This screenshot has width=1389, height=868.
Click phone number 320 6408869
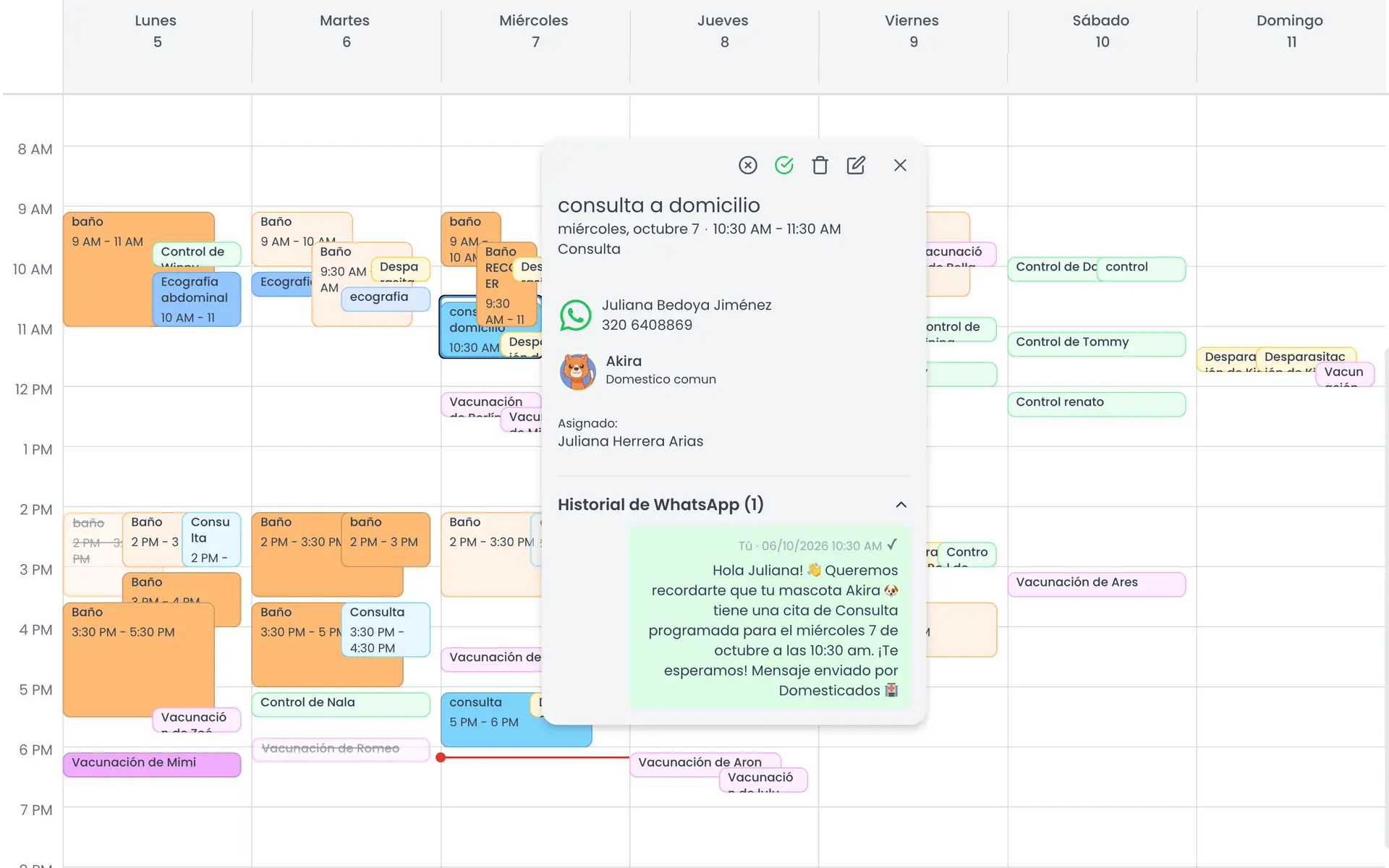point(647,325)
